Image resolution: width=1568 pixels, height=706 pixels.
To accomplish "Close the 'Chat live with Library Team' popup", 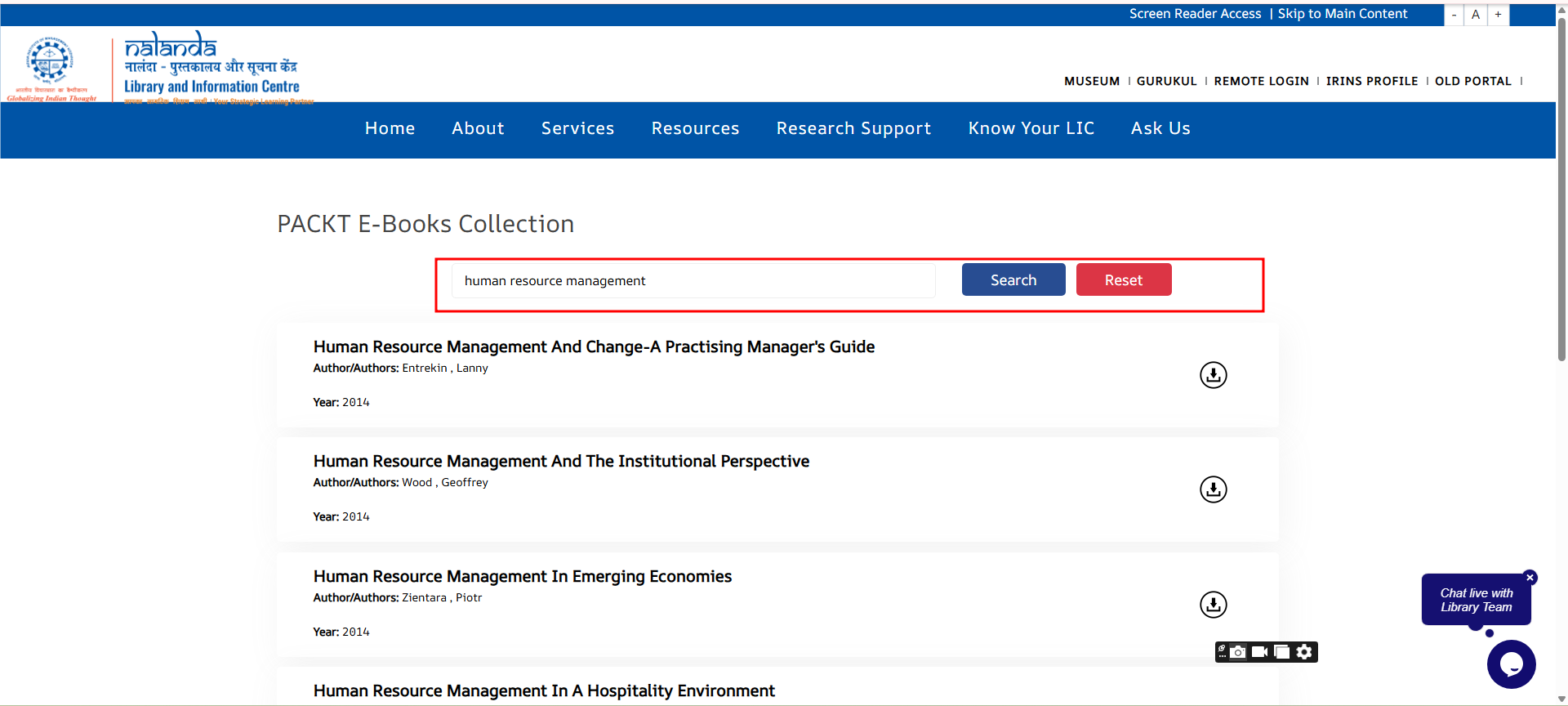I will [1530, 578].
